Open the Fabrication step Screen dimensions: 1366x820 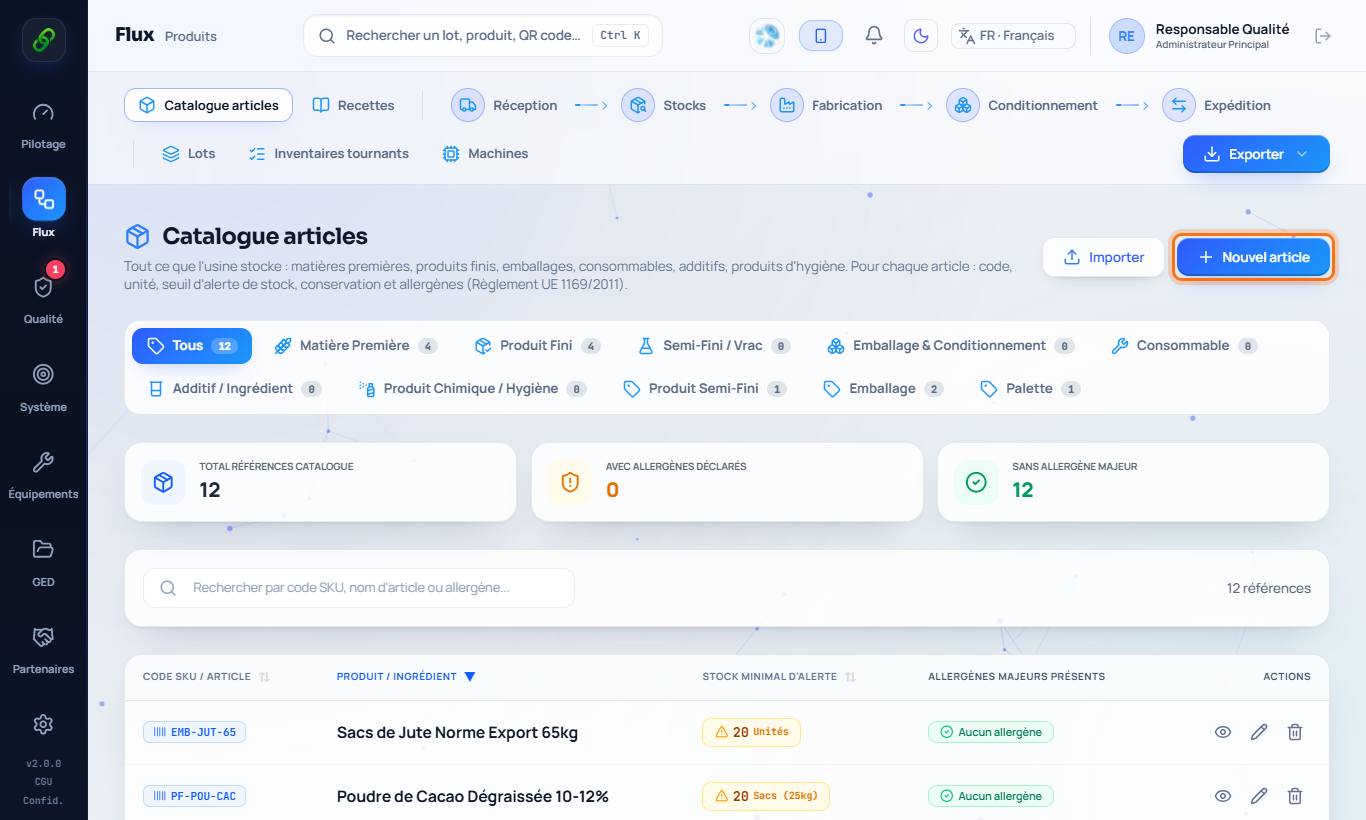coord(826,105)
